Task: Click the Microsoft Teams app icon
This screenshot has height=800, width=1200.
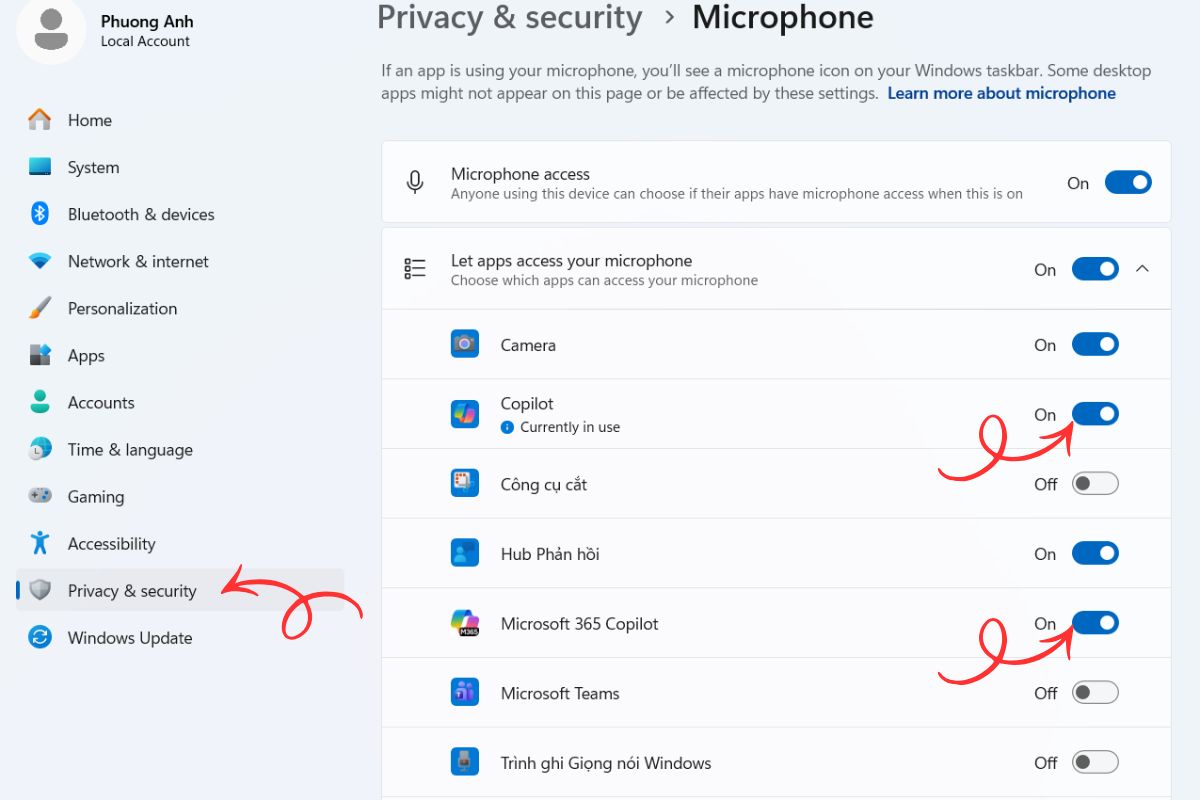Action: click(x=465, y=693)
